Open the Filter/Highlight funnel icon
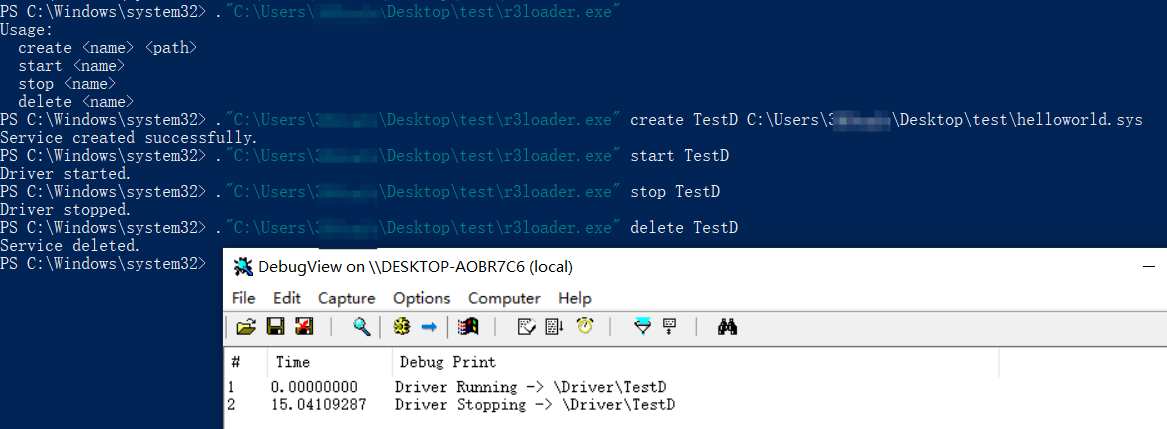This screenshot has height=429, width=1167. click(643, 326)
